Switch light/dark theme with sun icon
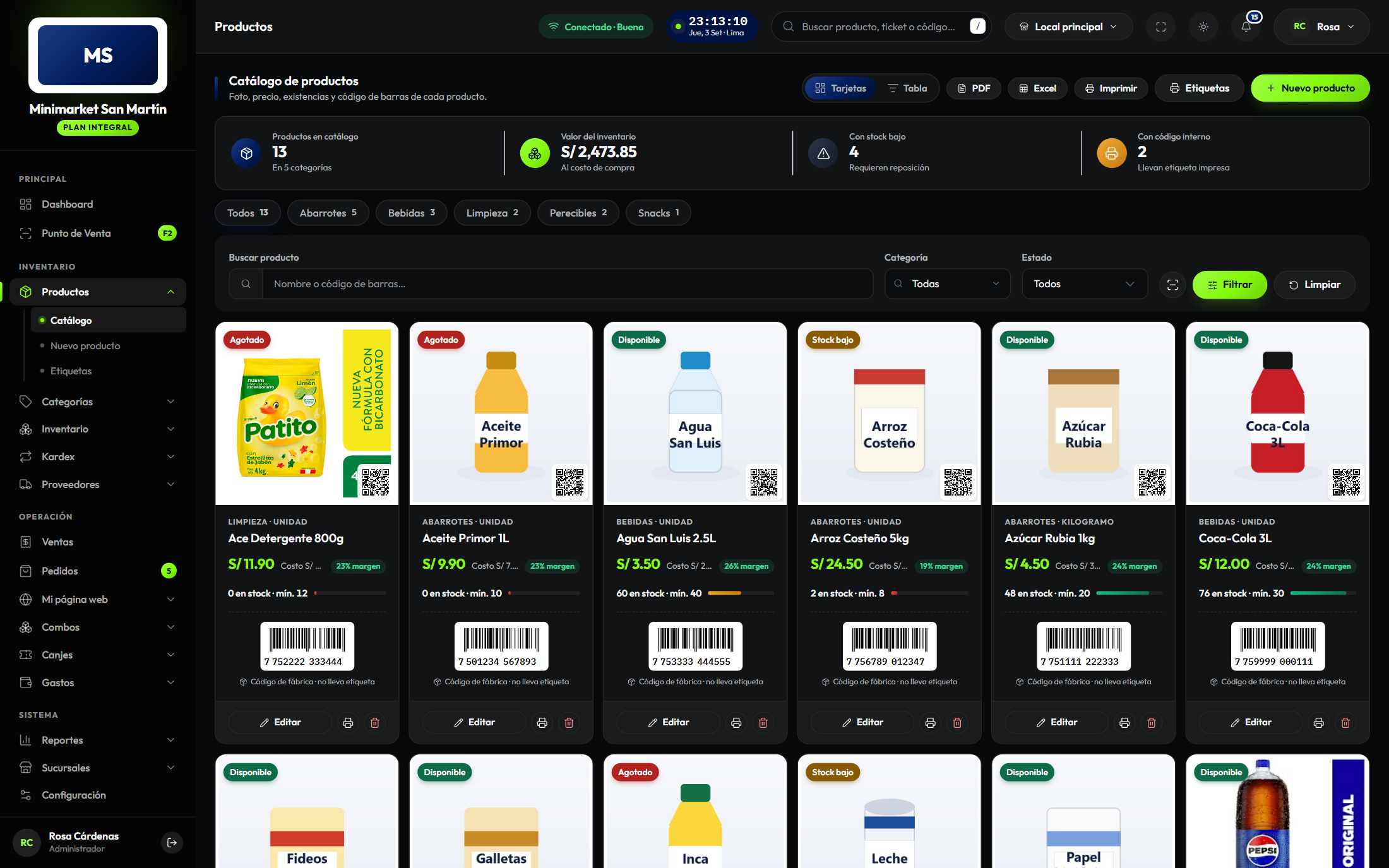The width and height of the screenshot is (1389, 868). point(1203,27)
